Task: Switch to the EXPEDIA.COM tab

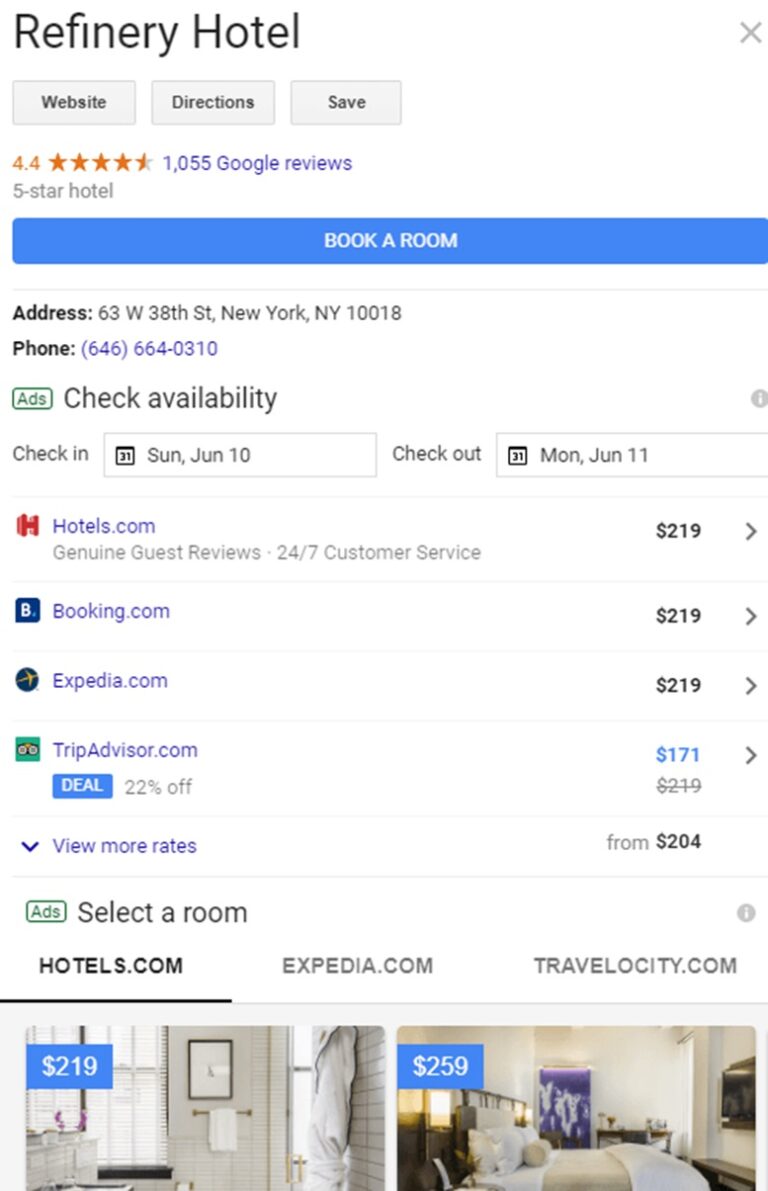Action: (357, 966)
